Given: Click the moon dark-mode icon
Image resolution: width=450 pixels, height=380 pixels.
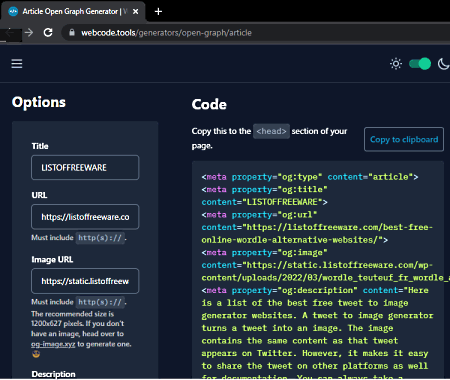Looking at the screenshot, I should coord(444,64).
